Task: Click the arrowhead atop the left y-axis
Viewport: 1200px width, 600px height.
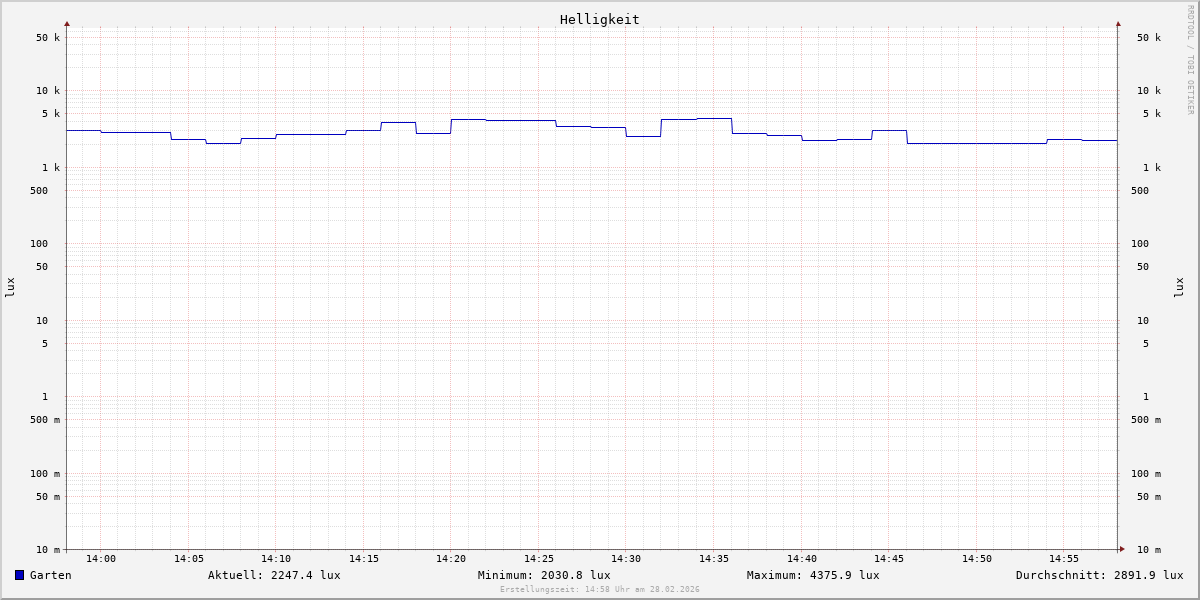Action: pos(67,23)
